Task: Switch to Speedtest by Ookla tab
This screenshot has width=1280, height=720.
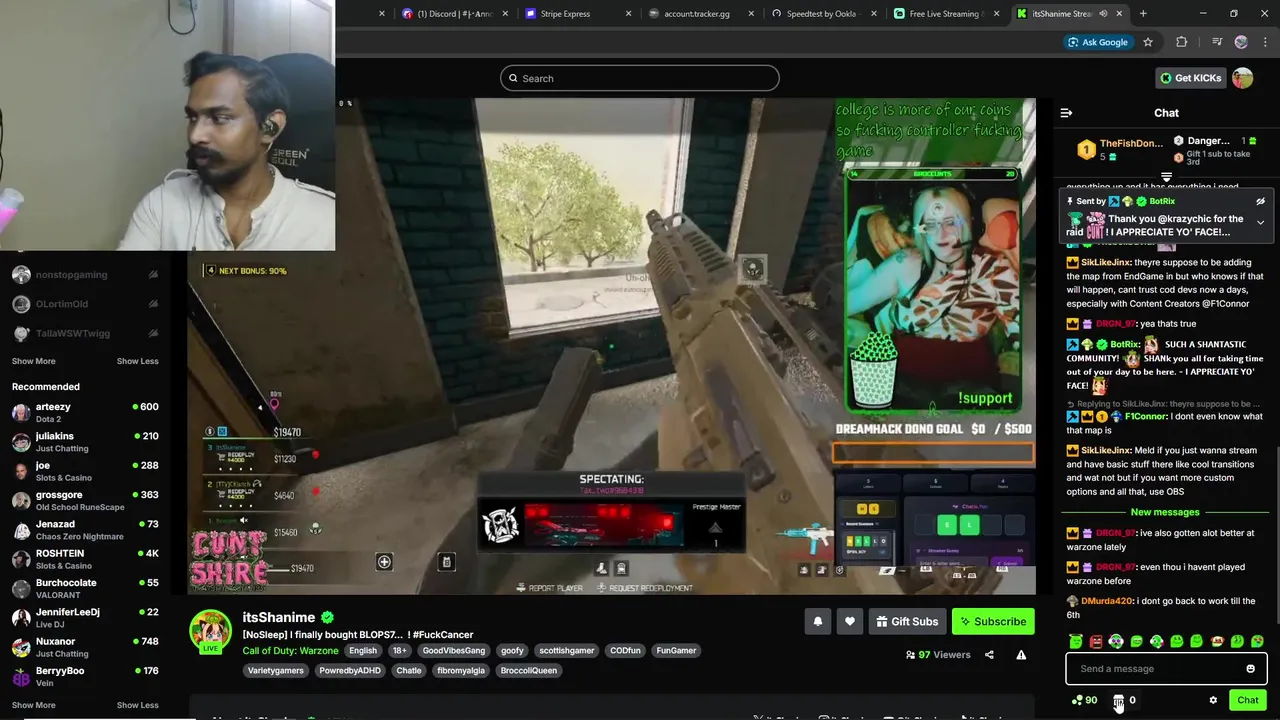Action: (824, 14)
